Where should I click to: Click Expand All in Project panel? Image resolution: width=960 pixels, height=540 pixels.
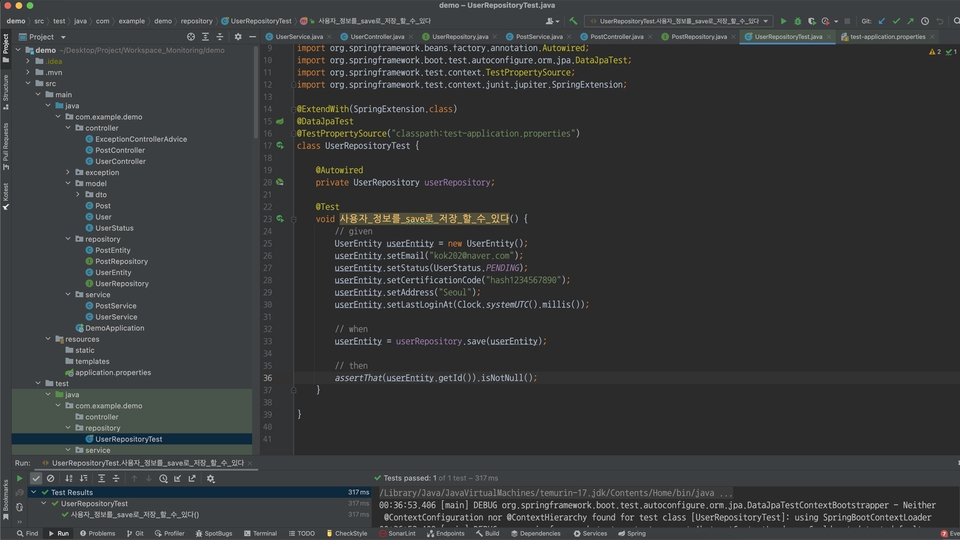coord(206,37)
